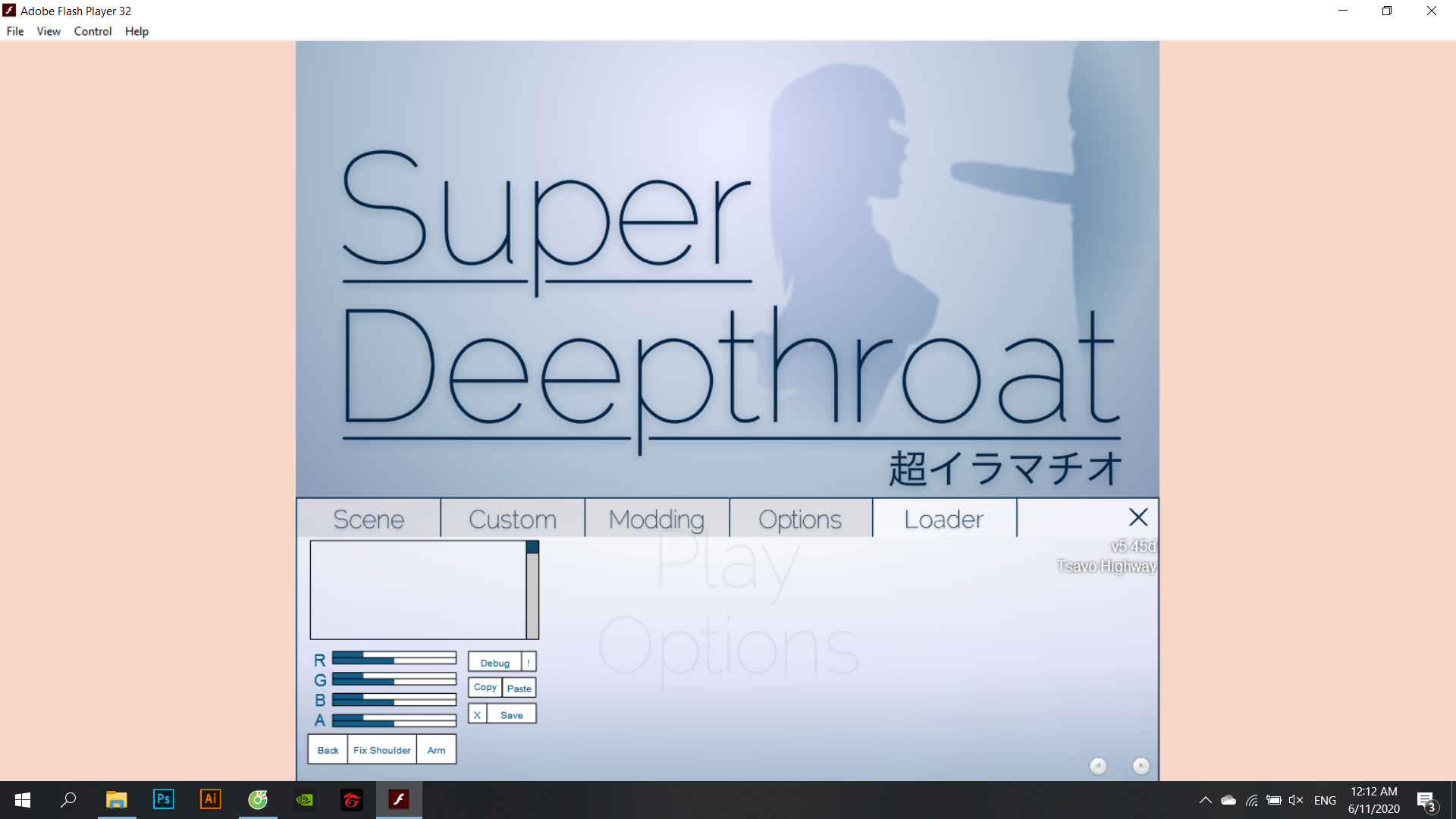Open the Modding tab
Viewport: 1456px width, 819px height.
(x=657, y=519)
